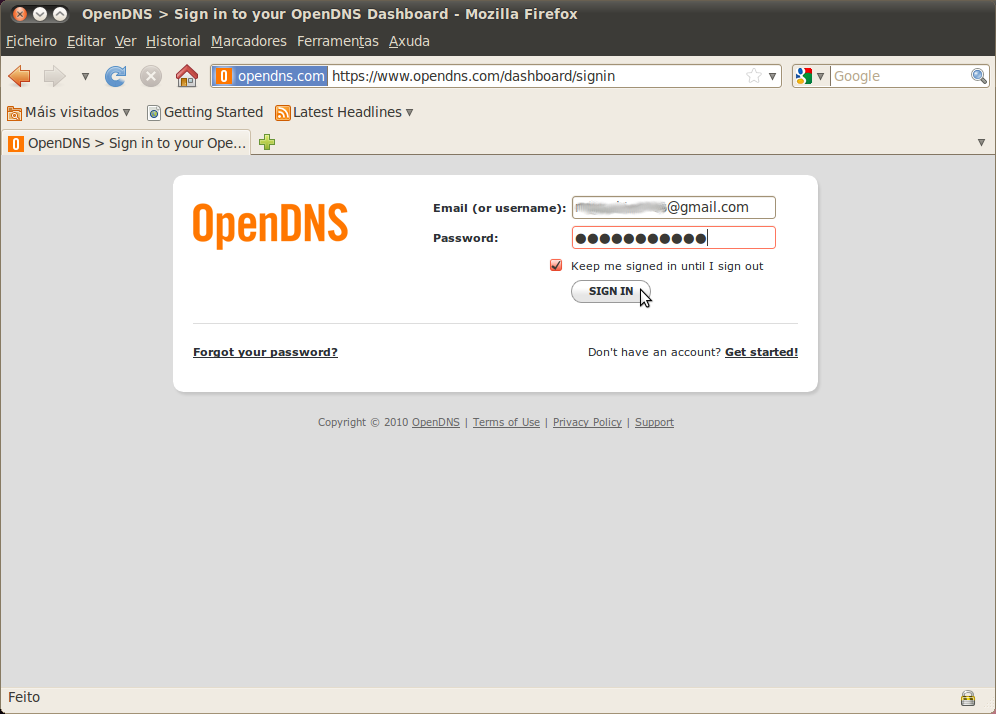Click the Email (or username) field
996x714 pixels.
click(x=673, y=207)
